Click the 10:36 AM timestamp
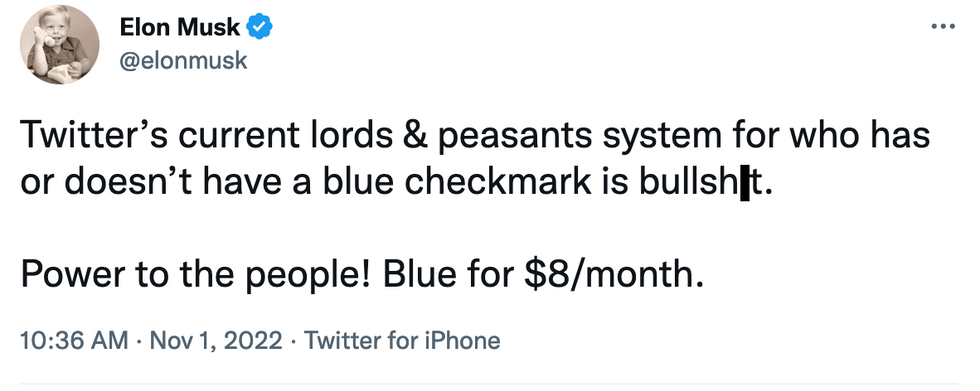 click(x=74, y=341)
